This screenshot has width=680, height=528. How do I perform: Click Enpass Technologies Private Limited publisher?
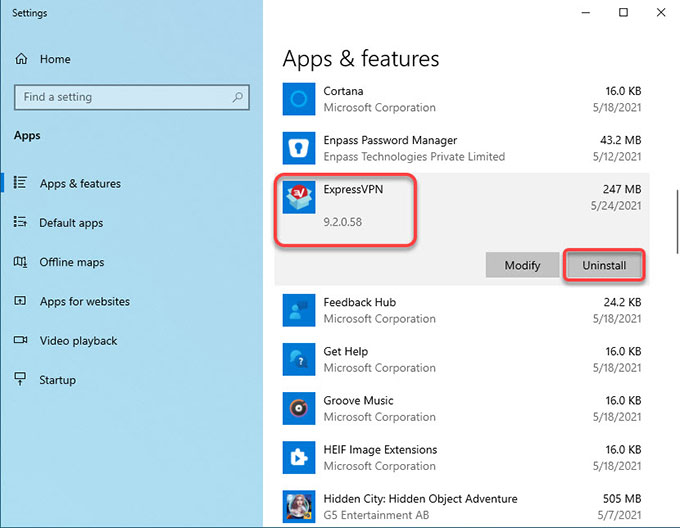coord(414,156)
